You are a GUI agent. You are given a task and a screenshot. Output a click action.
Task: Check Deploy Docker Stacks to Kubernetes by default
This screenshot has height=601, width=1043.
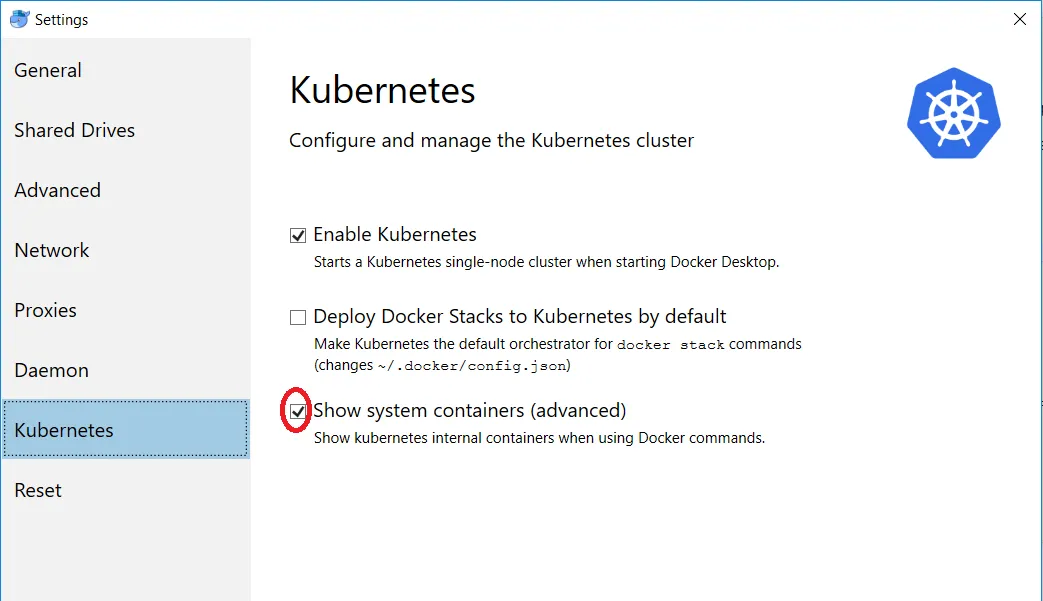point(298,318)
